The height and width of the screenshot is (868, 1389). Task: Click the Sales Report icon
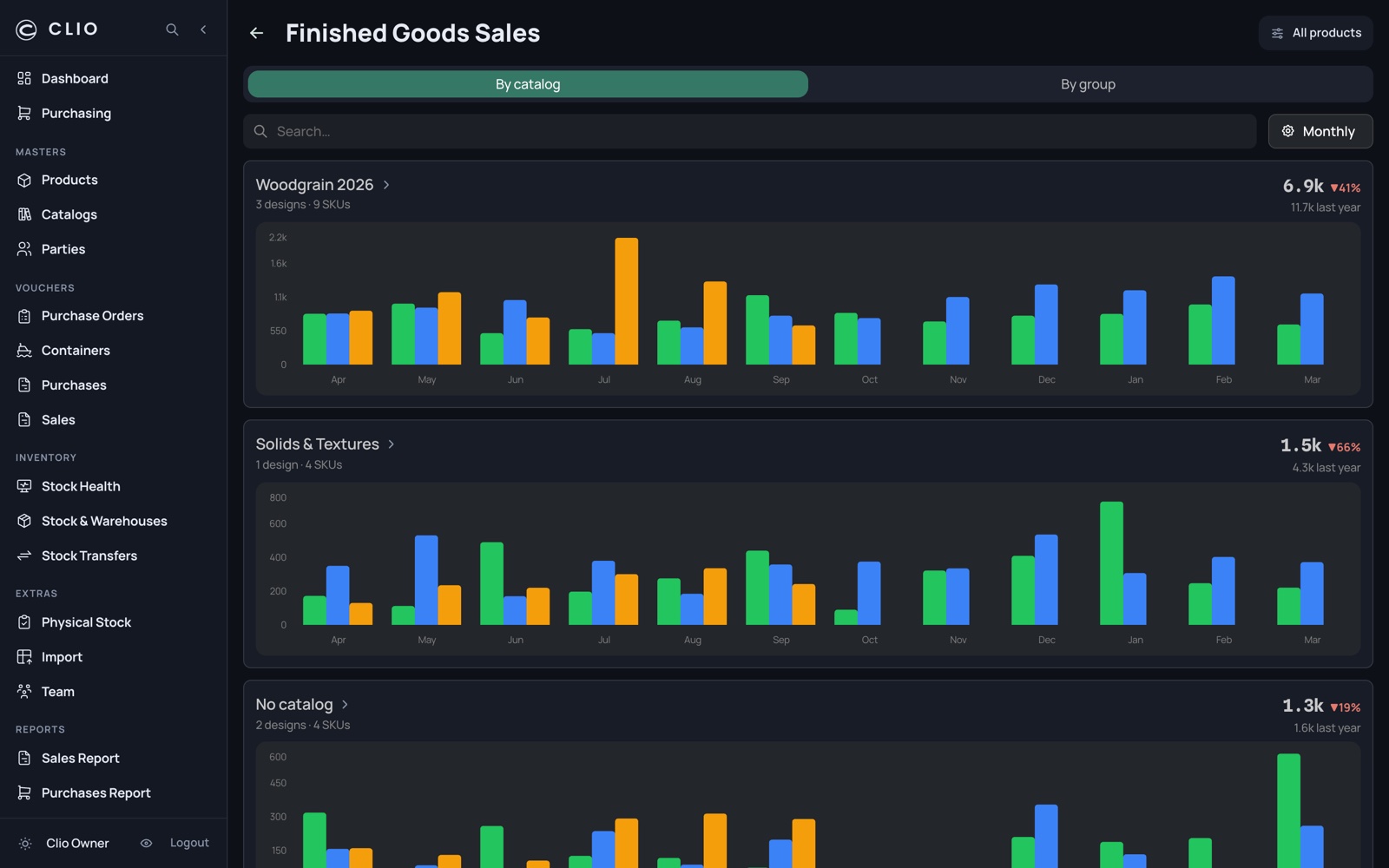click(x=24, y=759)
